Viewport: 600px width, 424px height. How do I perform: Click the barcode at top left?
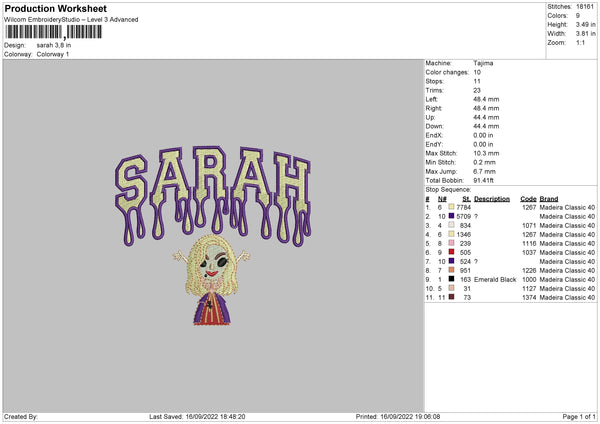[54, 32]
